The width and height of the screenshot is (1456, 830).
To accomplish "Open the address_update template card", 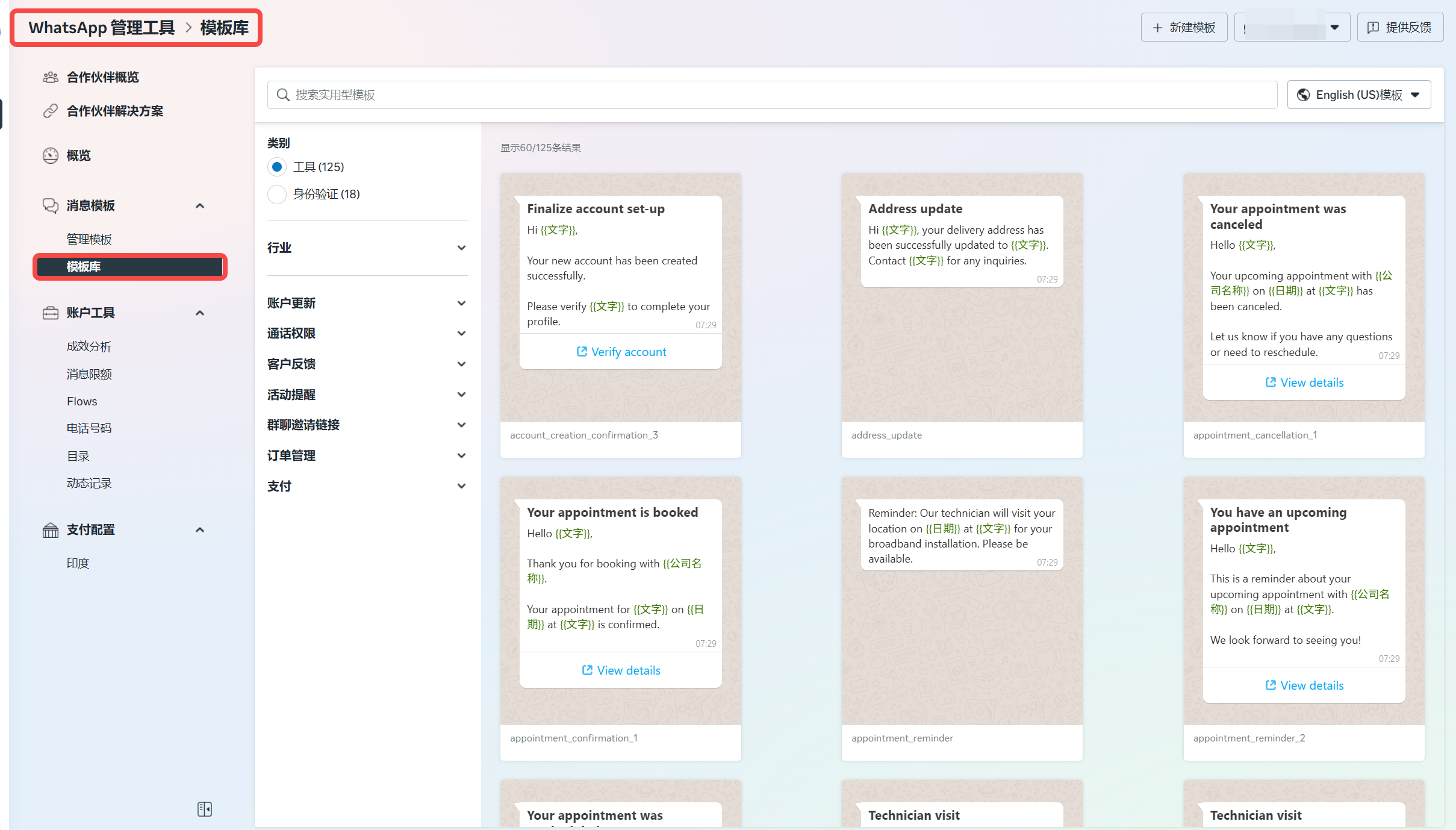I will click(962, 315).
